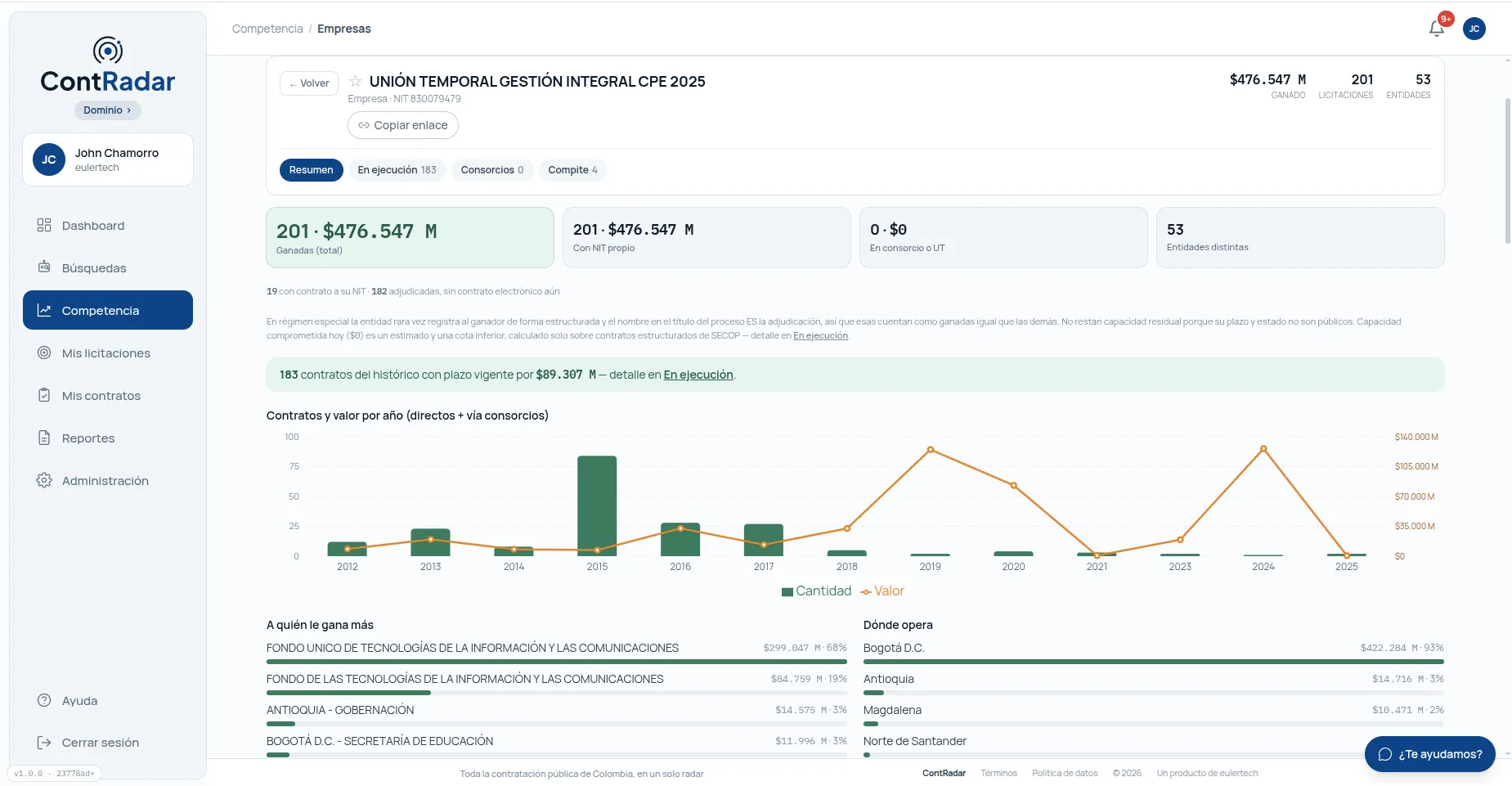Expand the Dominio selector chip
Screen dimensions: 1512x786
[108, 110]
